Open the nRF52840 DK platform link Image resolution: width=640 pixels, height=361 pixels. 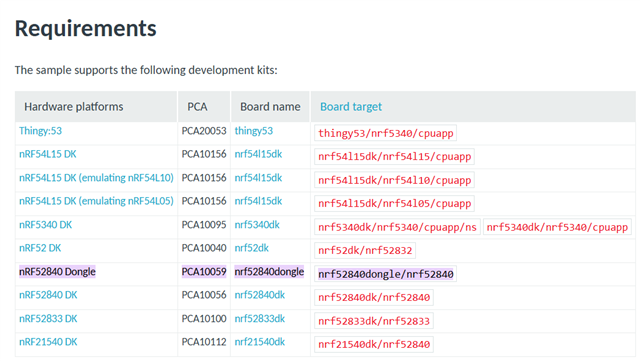48,295
